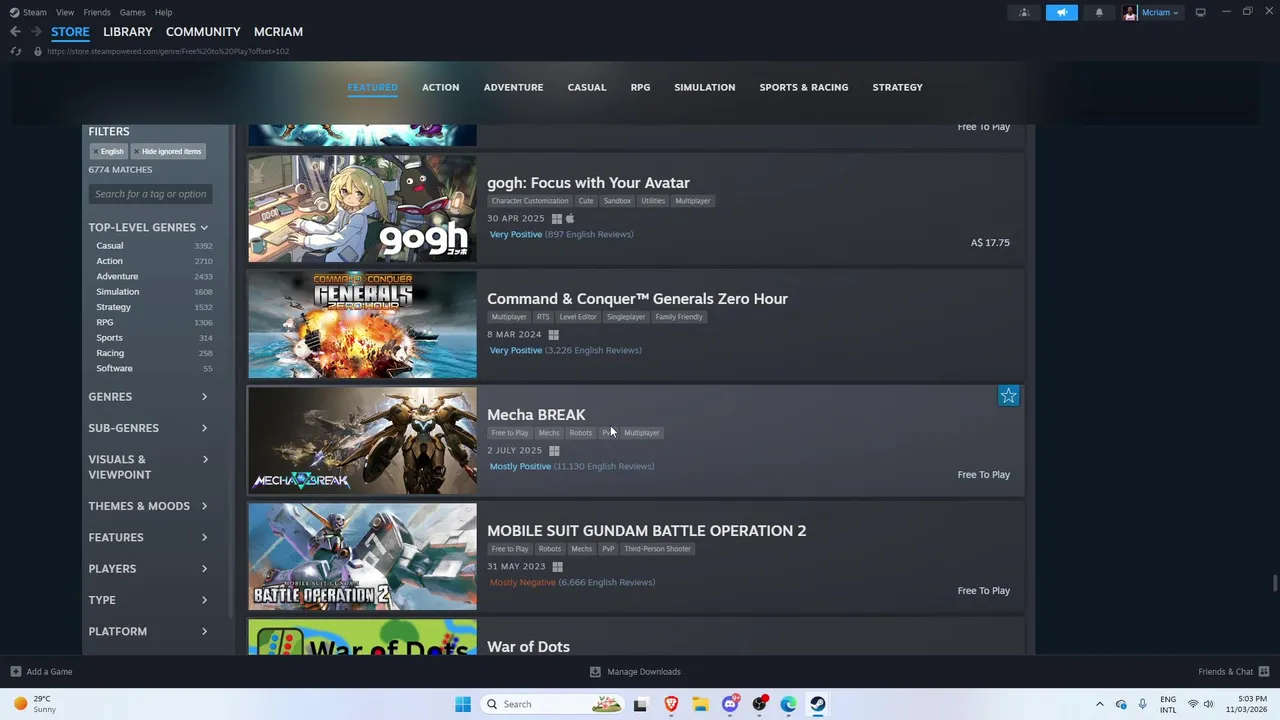Expand the FEATURES filter section
Viewport: 1280px width, 720px height.
click(x=148, y=538)
